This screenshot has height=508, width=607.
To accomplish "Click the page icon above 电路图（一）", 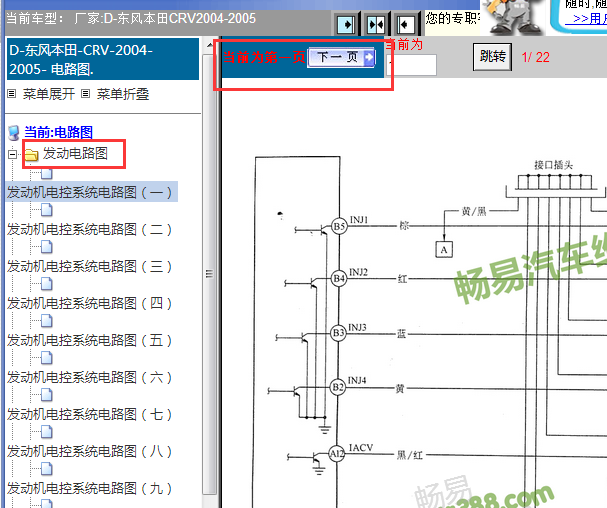I will [46, 174].
